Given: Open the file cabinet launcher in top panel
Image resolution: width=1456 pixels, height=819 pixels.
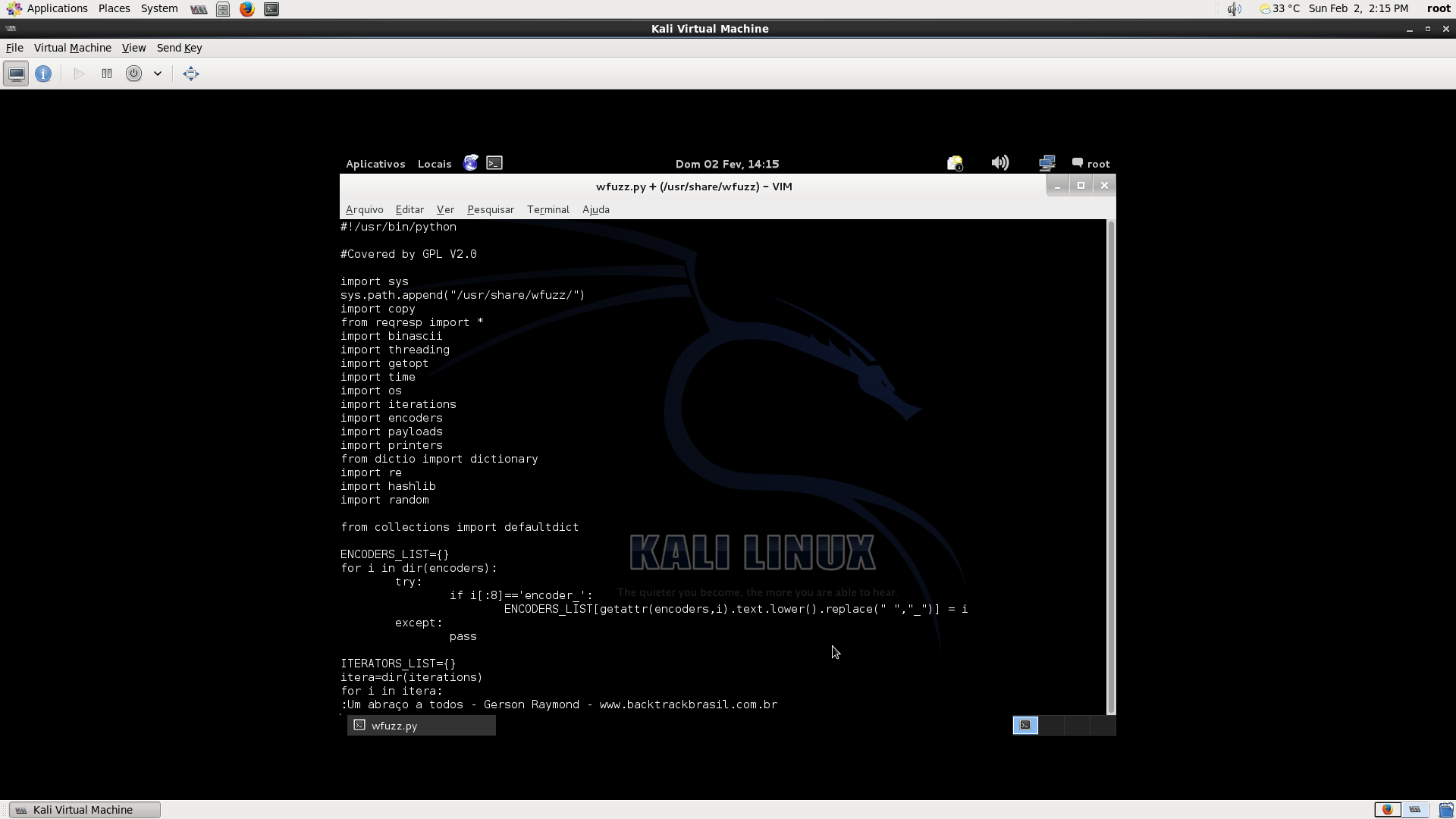Looking at the screenshot, I should coord(223,9).
